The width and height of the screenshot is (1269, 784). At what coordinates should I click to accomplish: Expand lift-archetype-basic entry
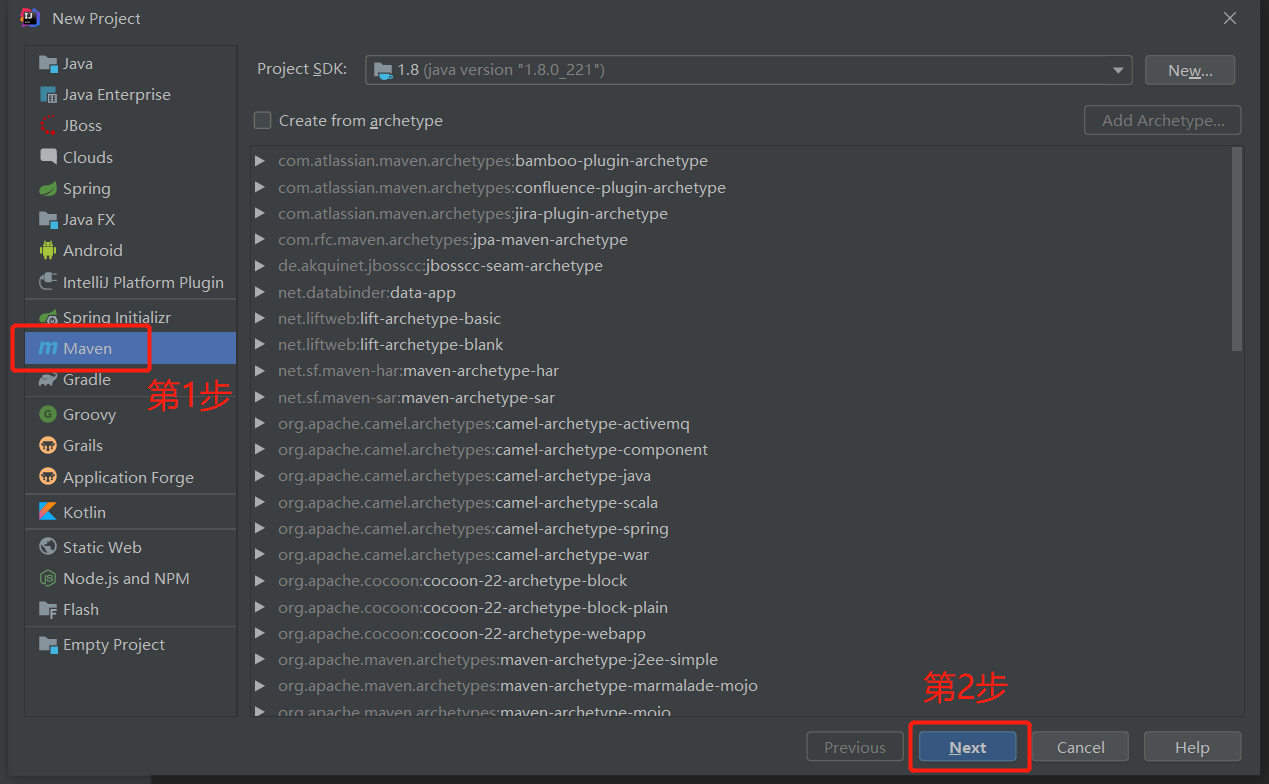click(260, 318)
